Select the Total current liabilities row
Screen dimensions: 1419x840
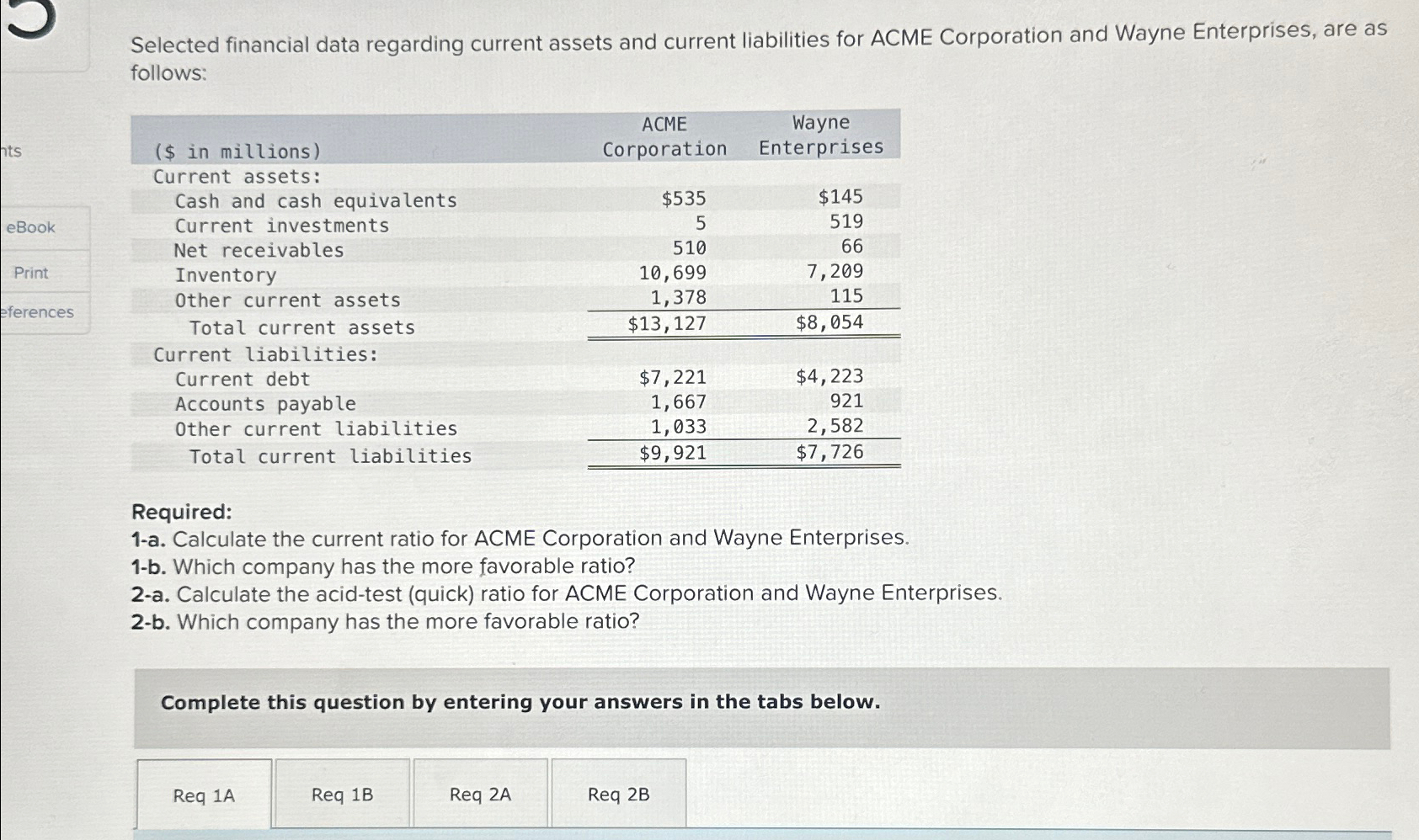click(x=330, y=456)
